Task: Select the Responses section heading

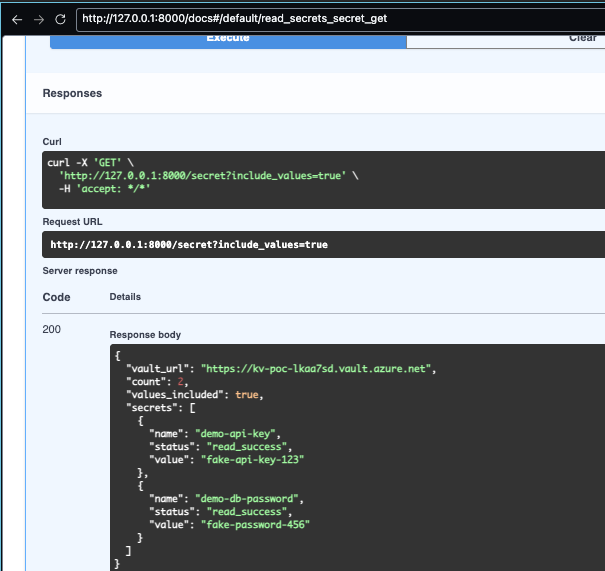Action: pos(72,93)
